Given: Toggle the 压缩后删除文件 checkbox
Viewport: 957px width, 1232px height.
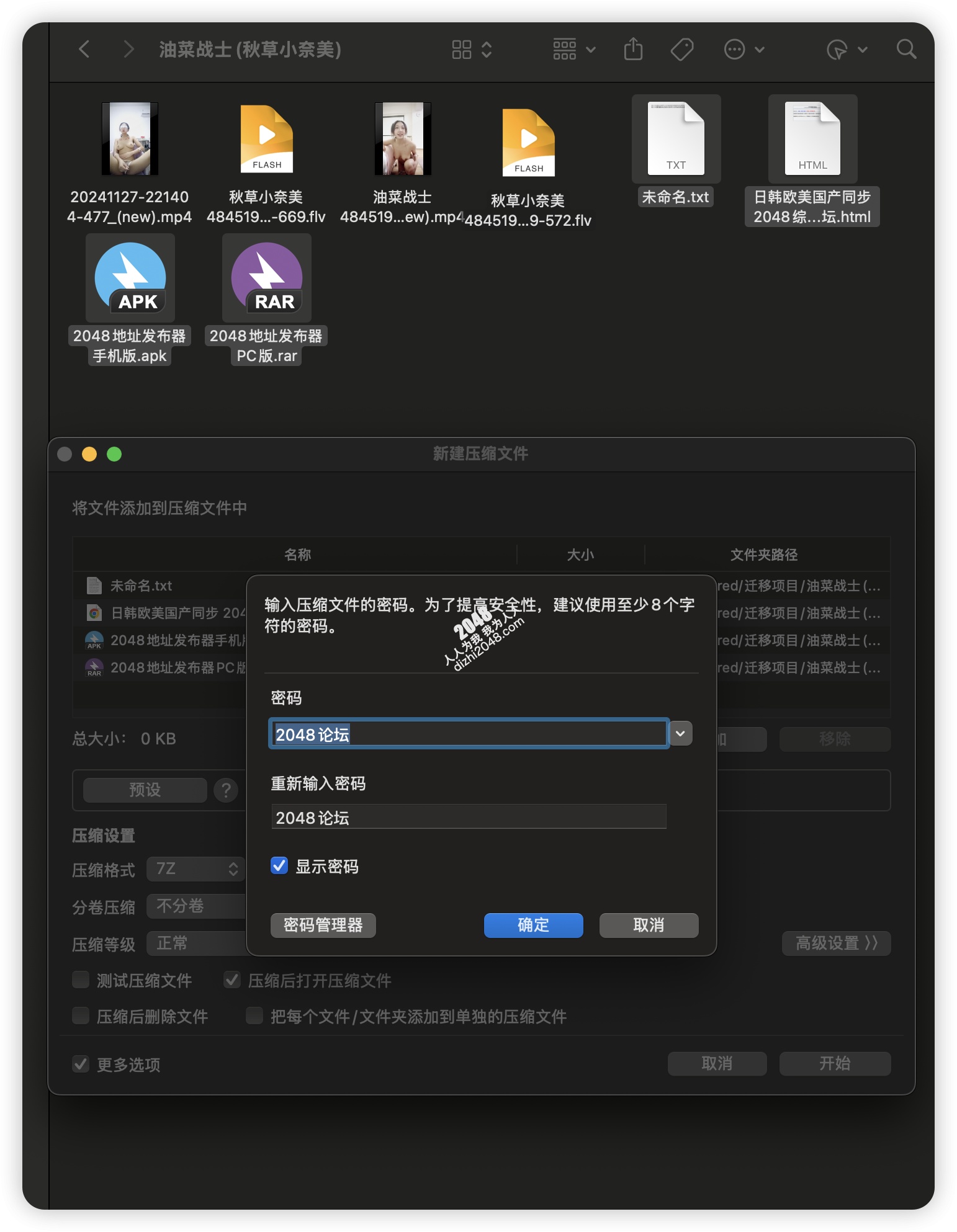Looking at the screenshot, I should click(81, 1016).
